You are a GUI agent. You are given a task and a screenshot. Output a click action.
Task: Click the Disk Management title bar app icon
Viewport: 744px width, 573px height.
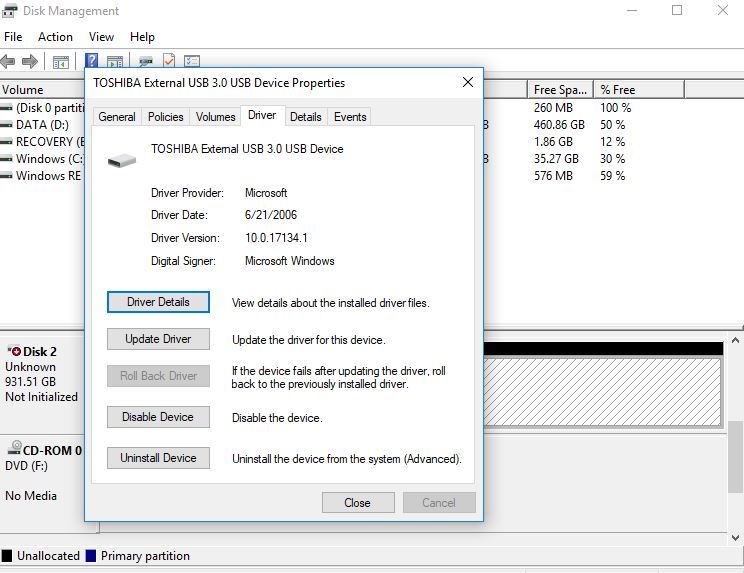tap(9, 11)
